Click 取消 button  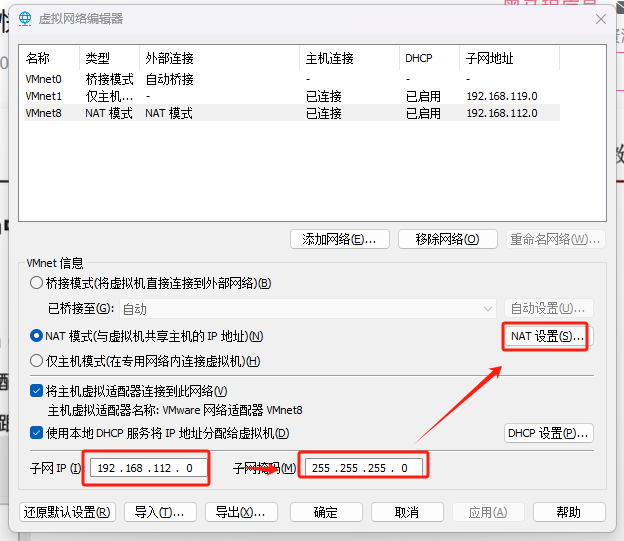coord(407,512)
